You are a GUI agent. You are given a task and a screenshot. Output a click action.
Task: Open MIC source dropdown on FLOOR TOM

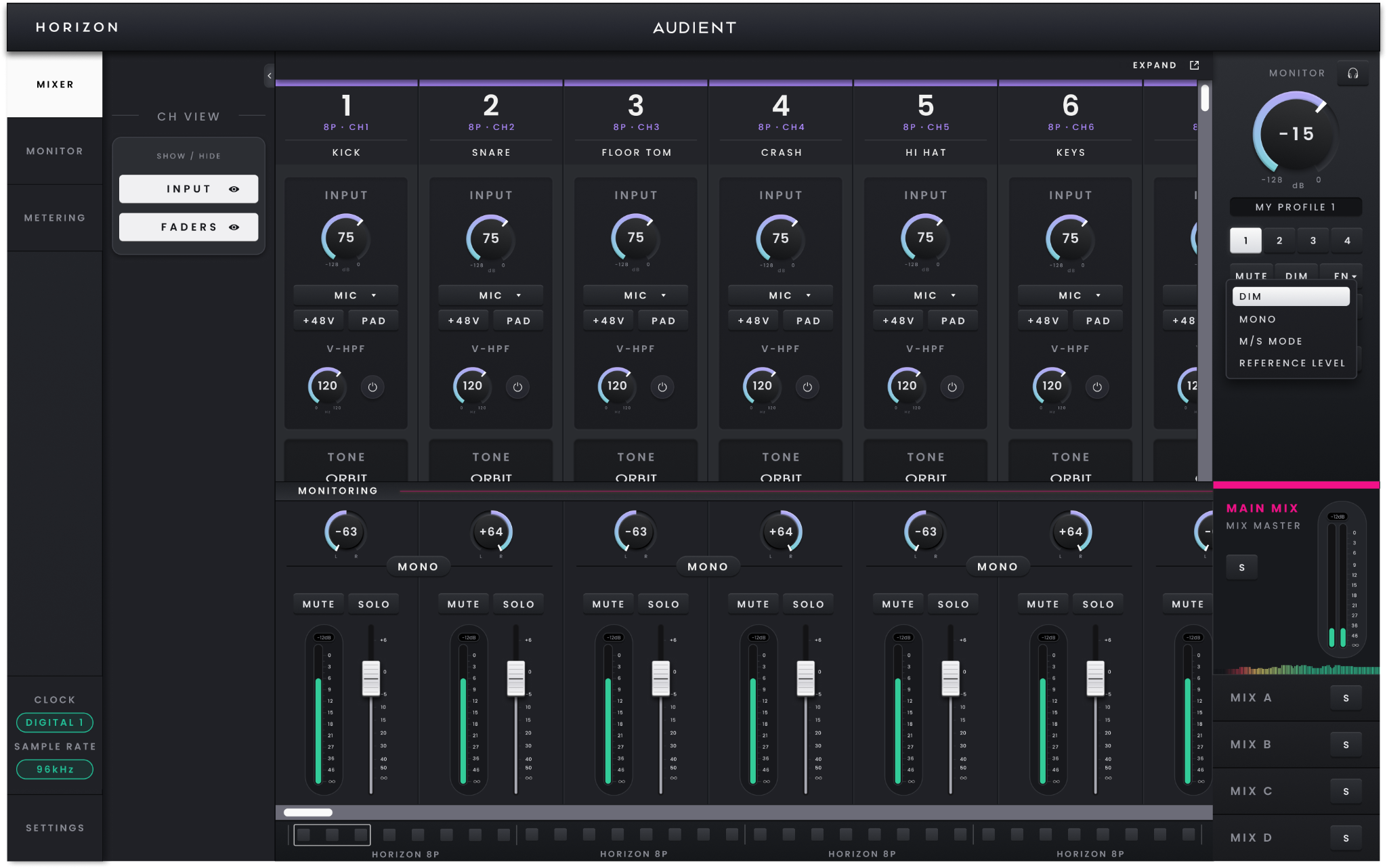[635, 295]
